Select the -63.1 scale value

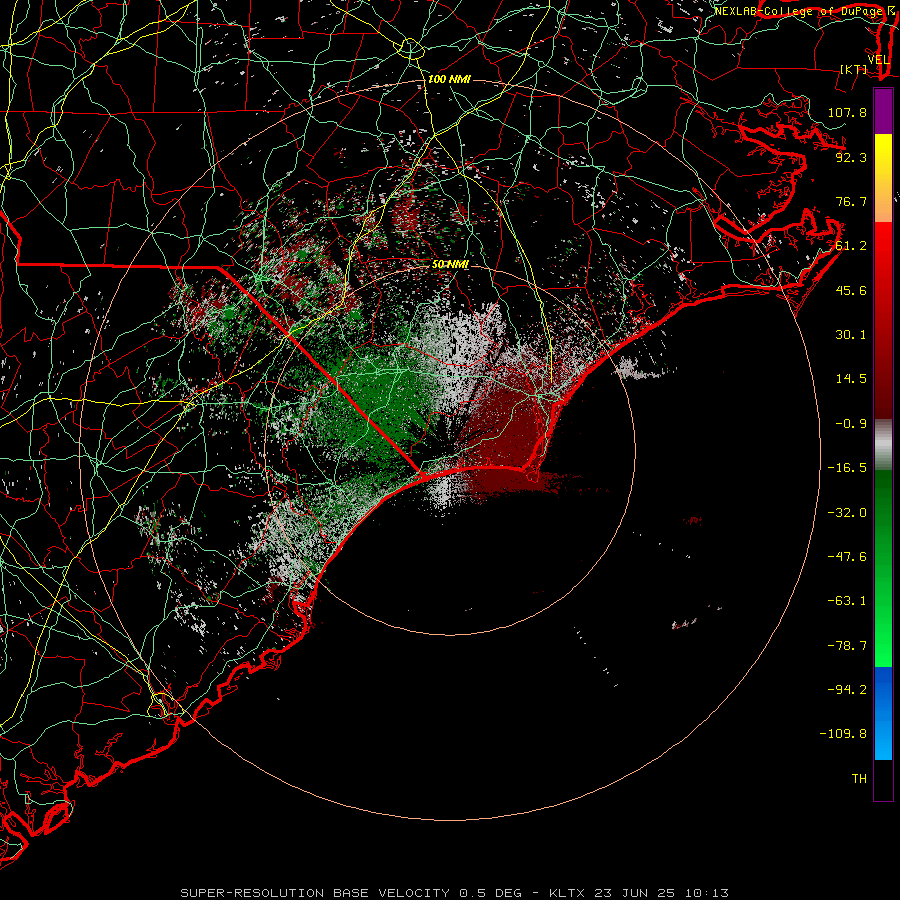click(x=847, y=601)
